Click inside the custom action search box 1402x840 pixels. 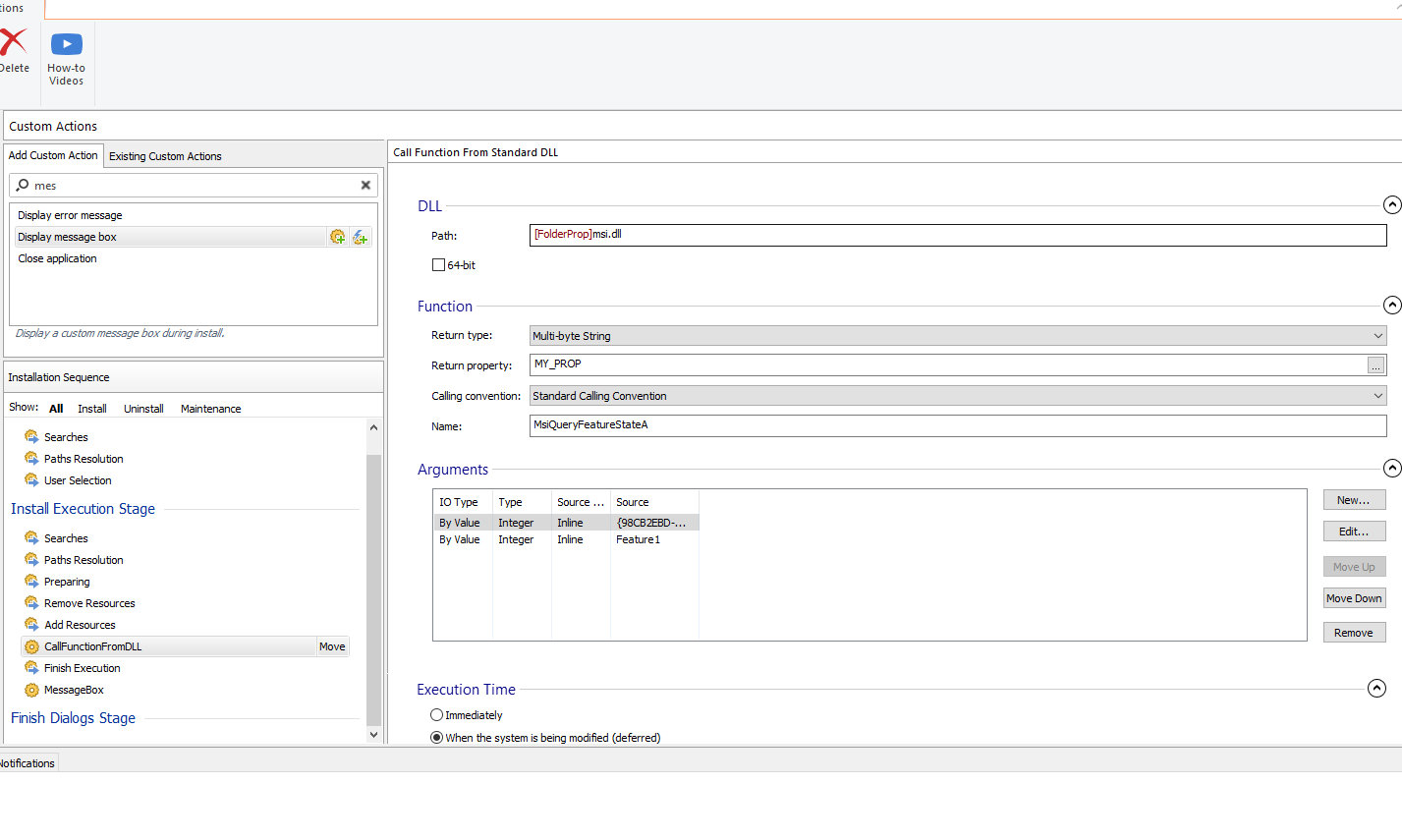pos(195,185)
